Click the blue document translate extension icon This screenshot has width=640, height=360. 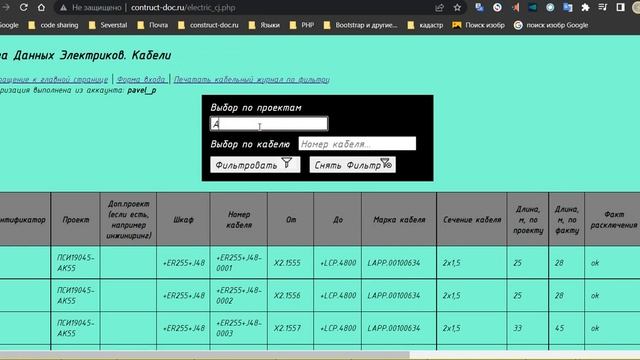(x=568, y=7)
